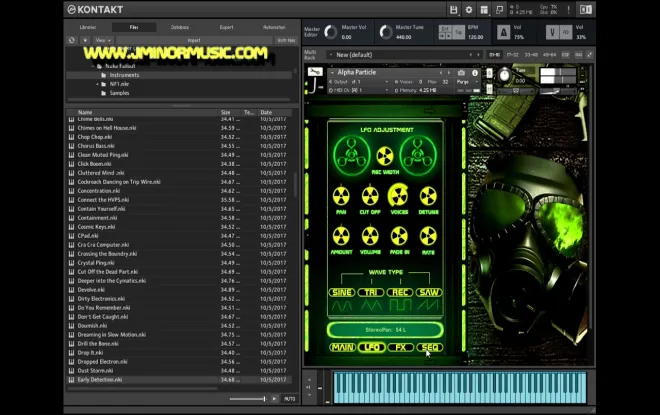
Task: Refresh the file browser
Action: click(x=72, y=40)
